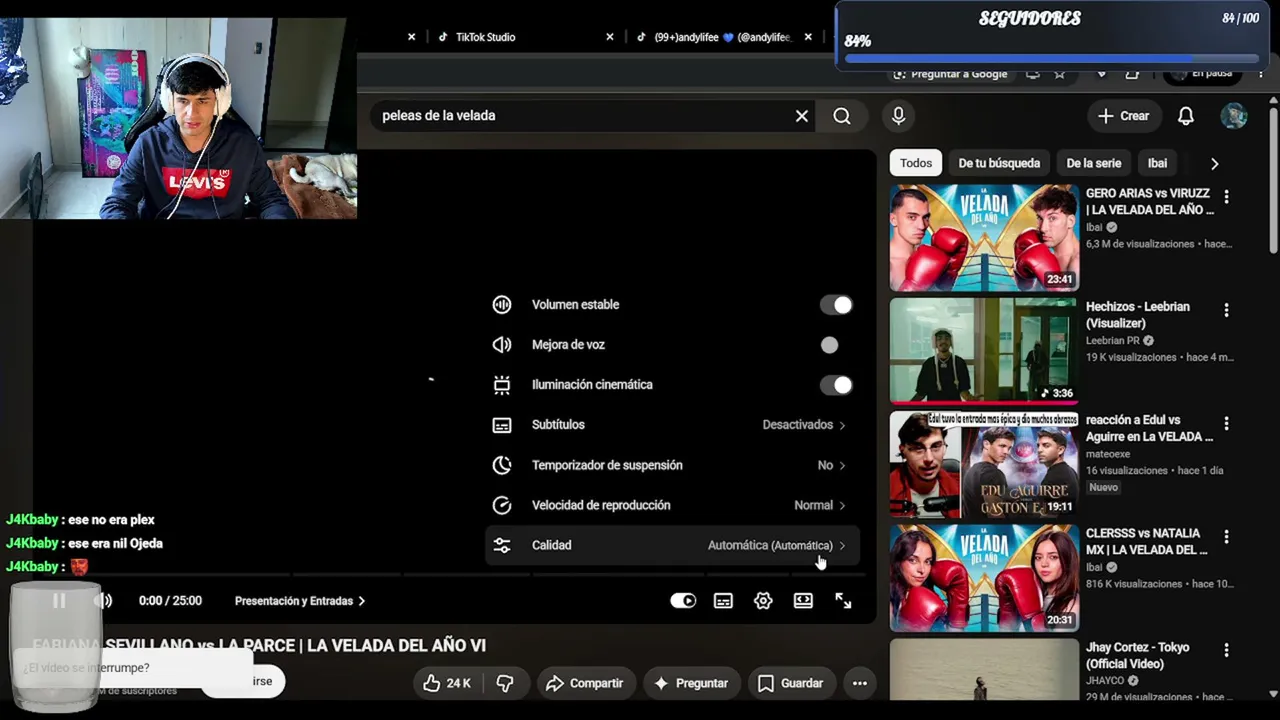The width and height of the screenshot is (1280, 720).
Task: Click the Preguntar button below the video
Action: (691, 683)
